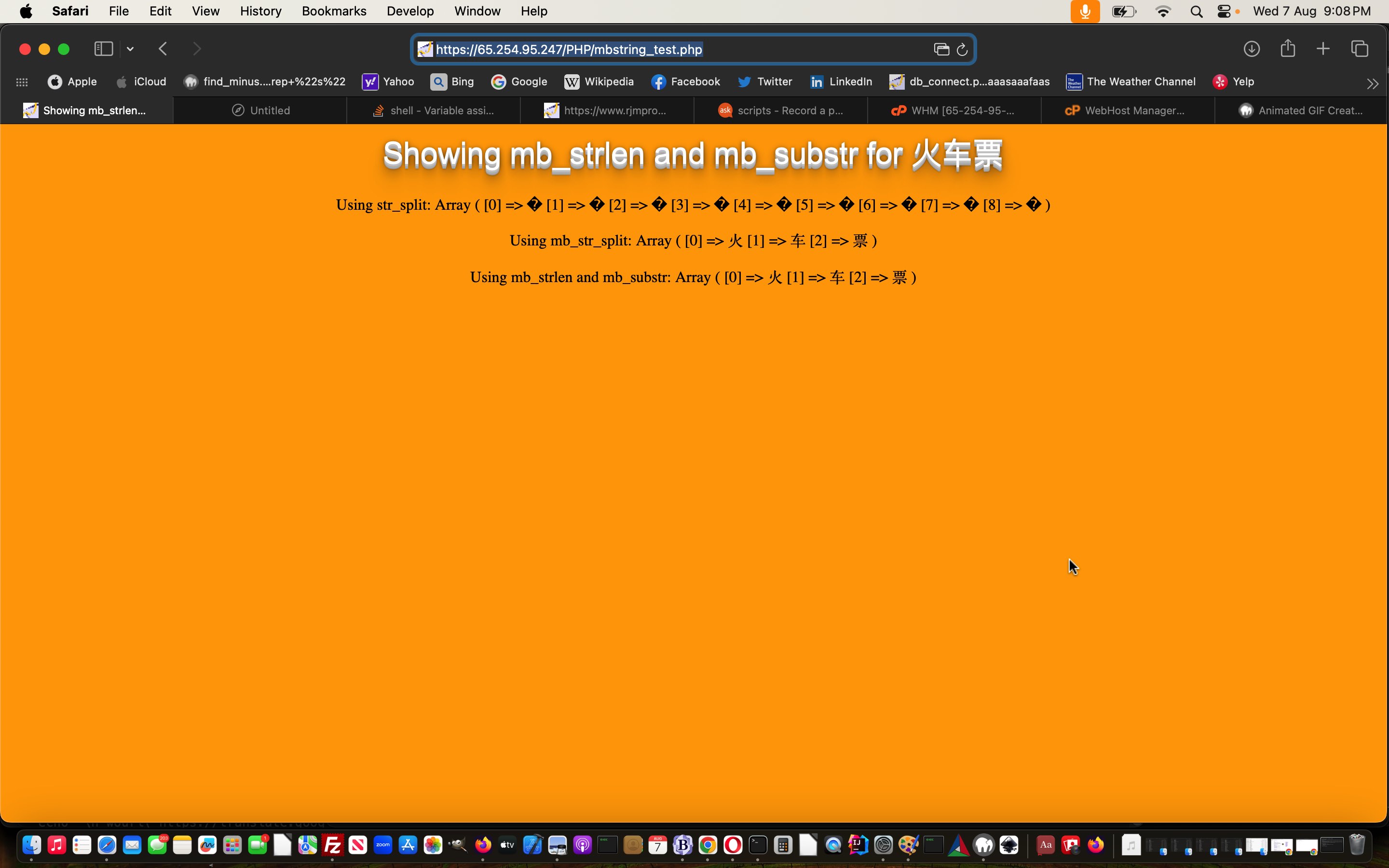
Task: Click the back navigation arrow
Action: [x=163, y=48]
